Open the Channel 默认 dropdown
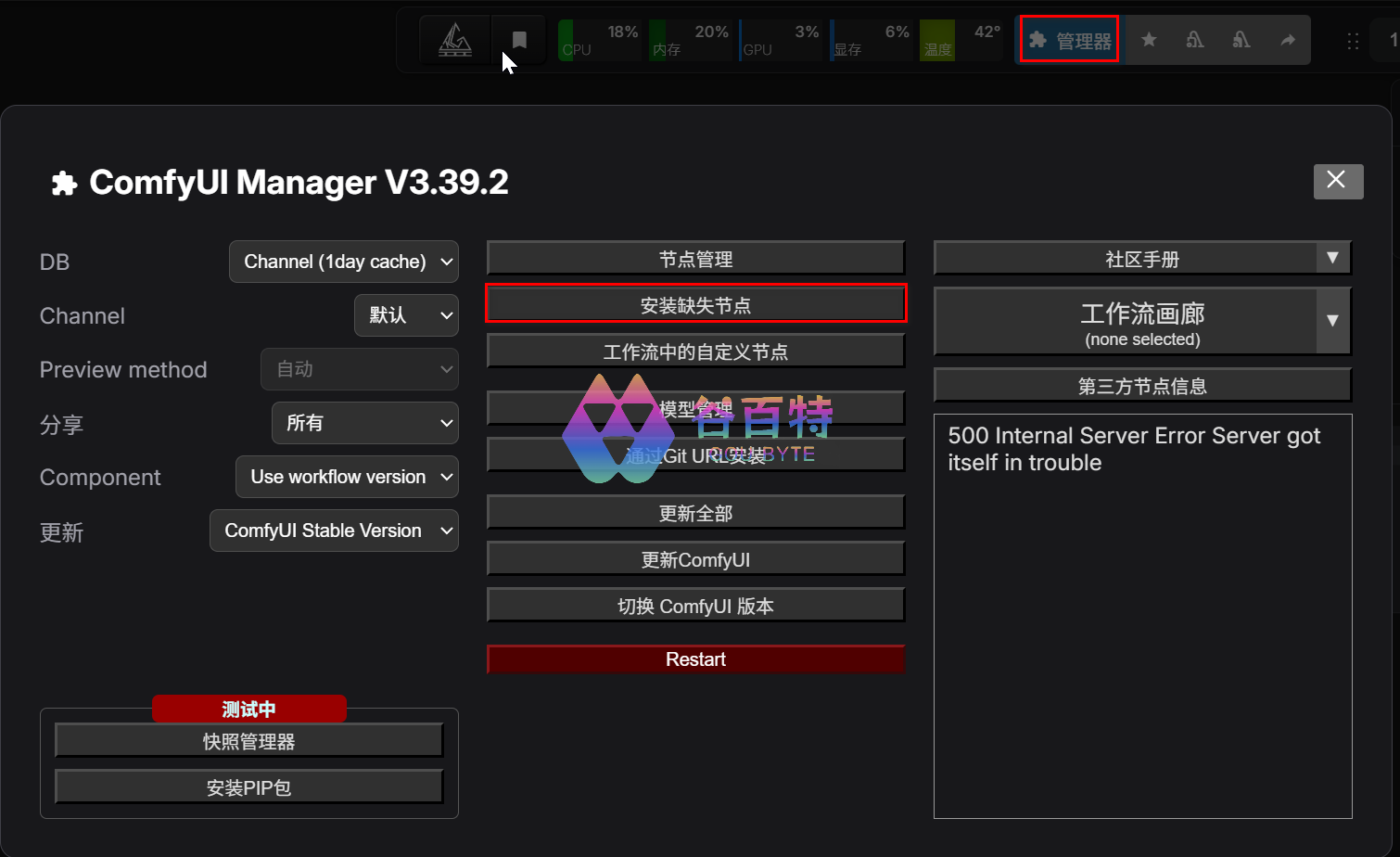The width and height of the screenshot is (1400, 857). [406, 315]
